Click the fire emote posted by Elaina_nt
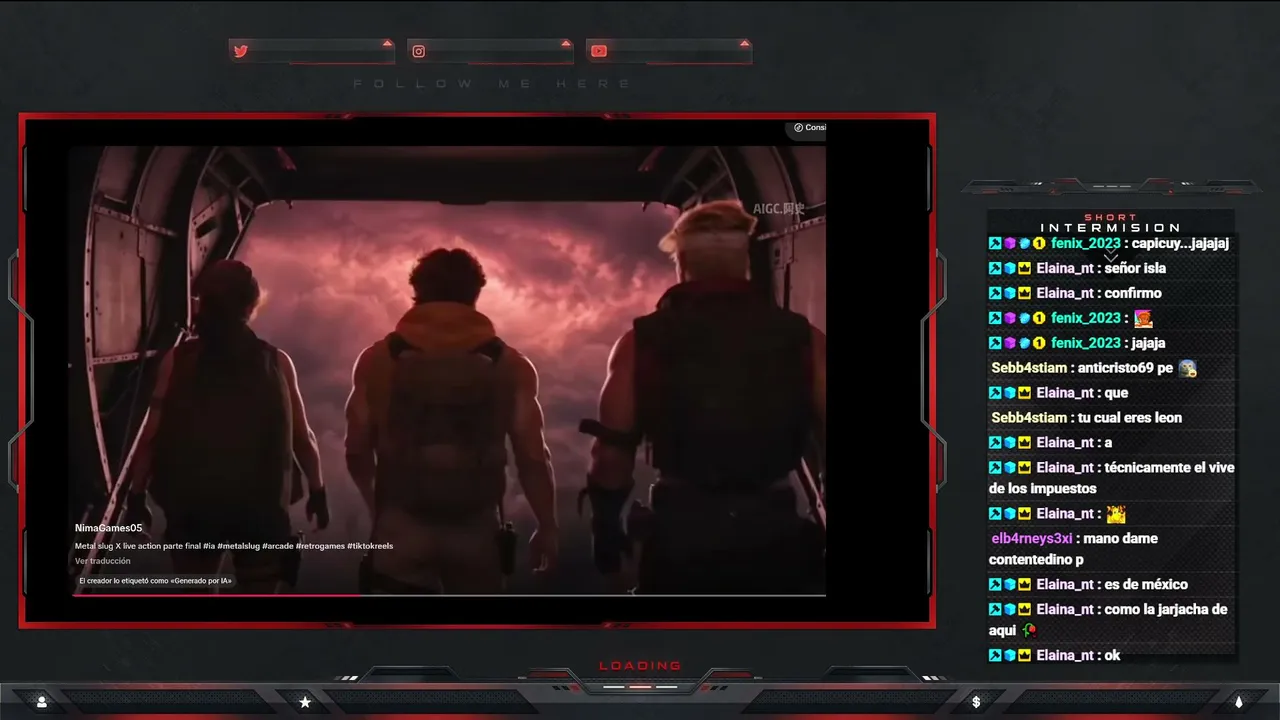This screenshot has height=720, width=1280. point(1116,514)
